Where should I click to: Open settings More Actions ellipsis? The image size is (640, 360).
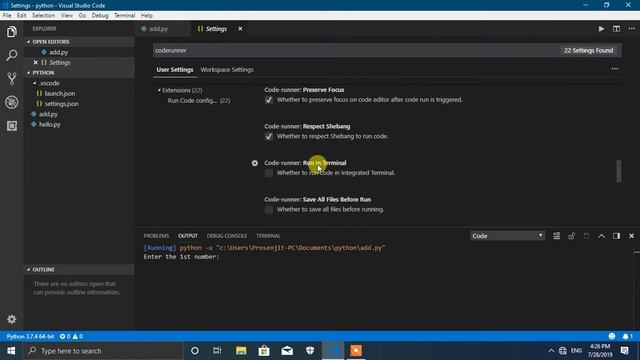[x=615, y=69]
